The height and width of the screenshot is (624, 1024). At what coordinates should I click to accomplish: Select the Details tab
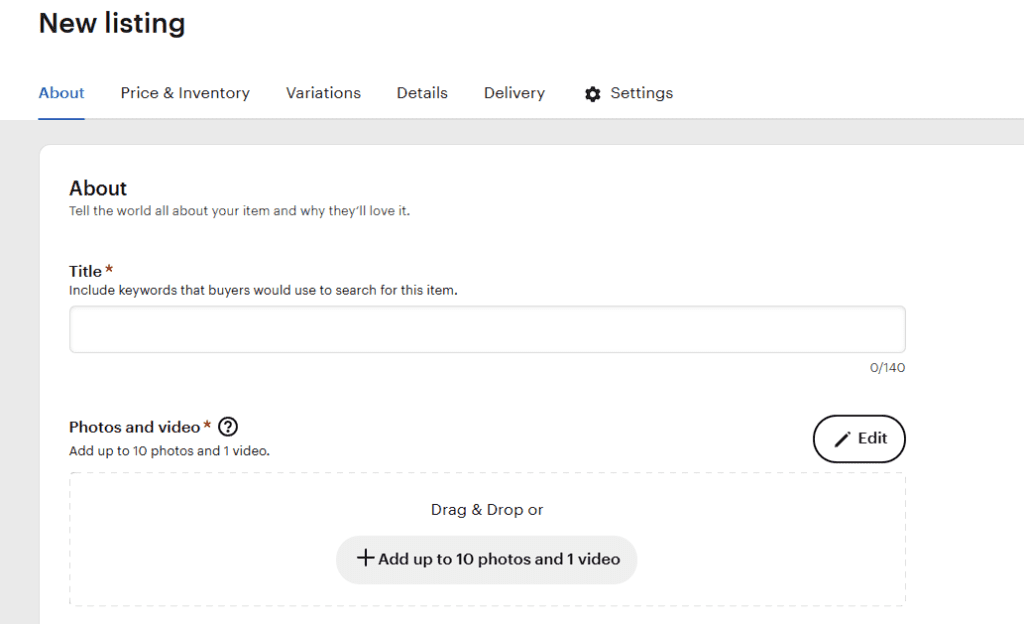point(422,93)
